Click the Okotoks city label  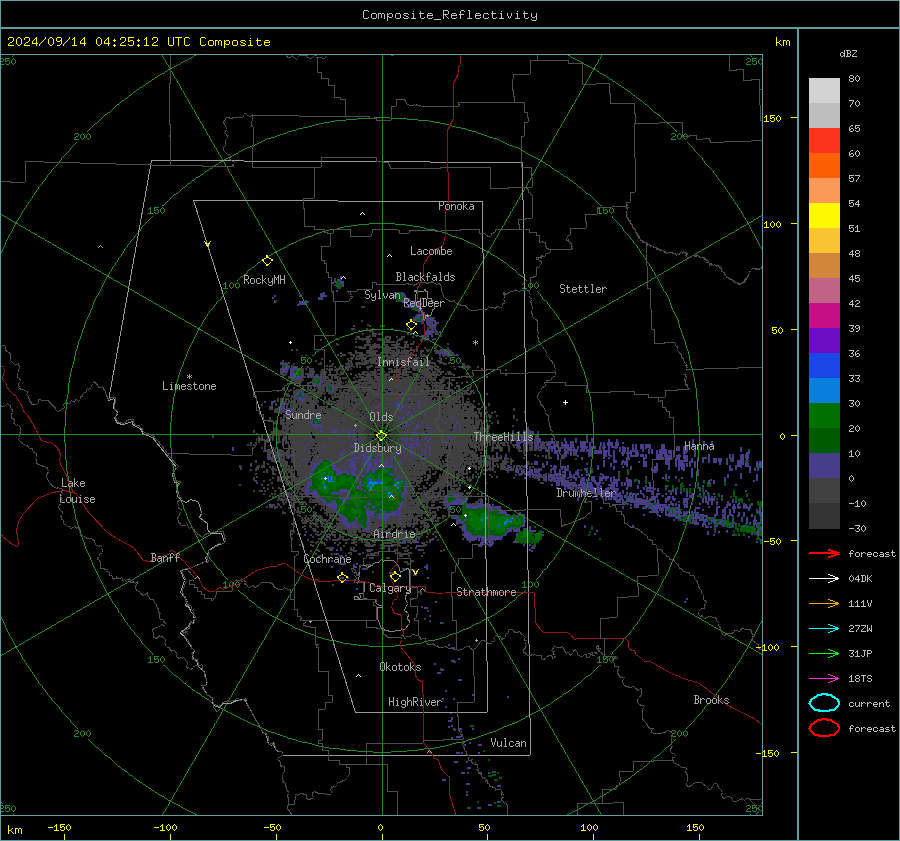click(400, 667)
